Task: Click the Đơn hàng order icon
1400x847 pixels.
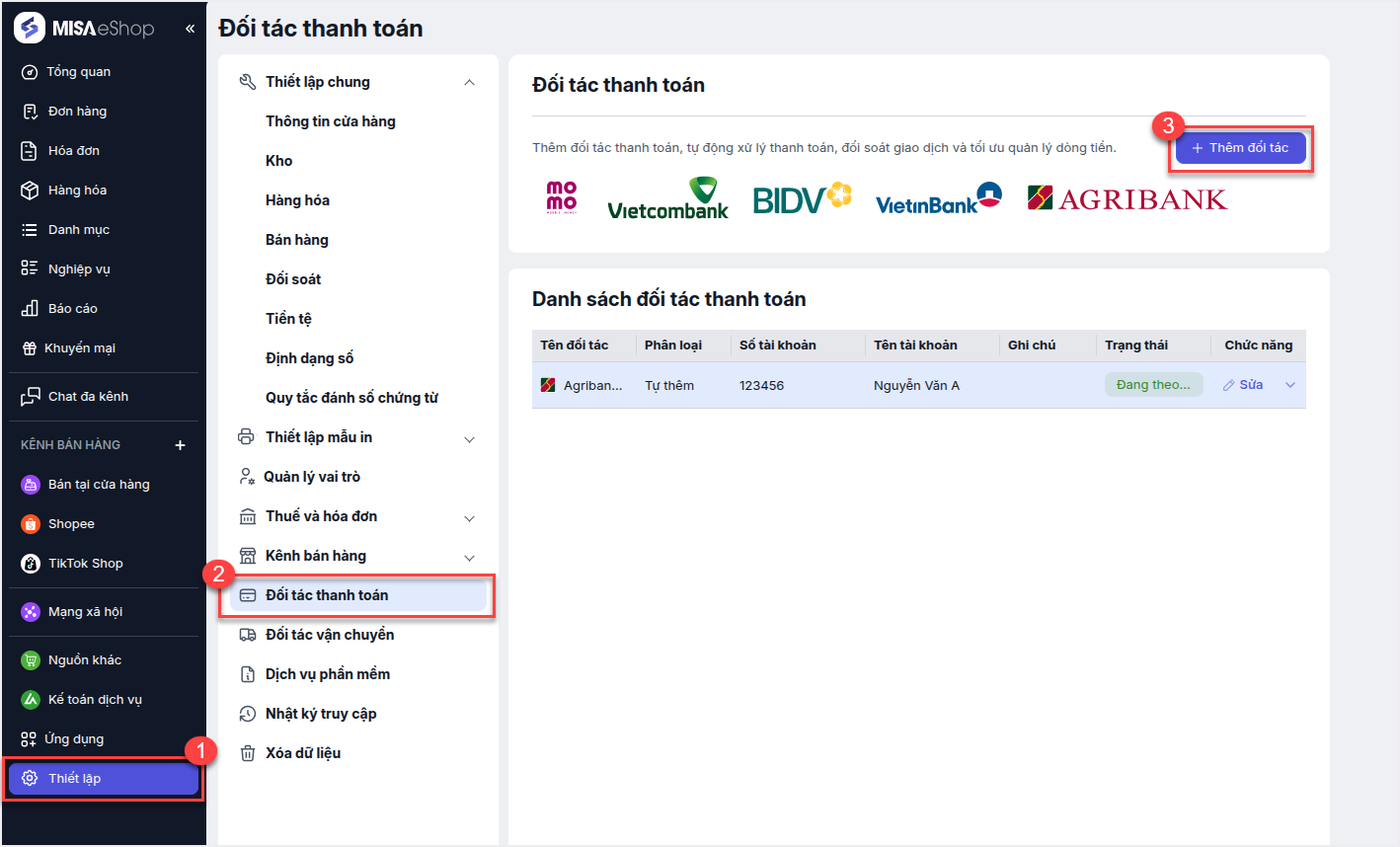Action: pyautogui.click(x=30, y=112)
